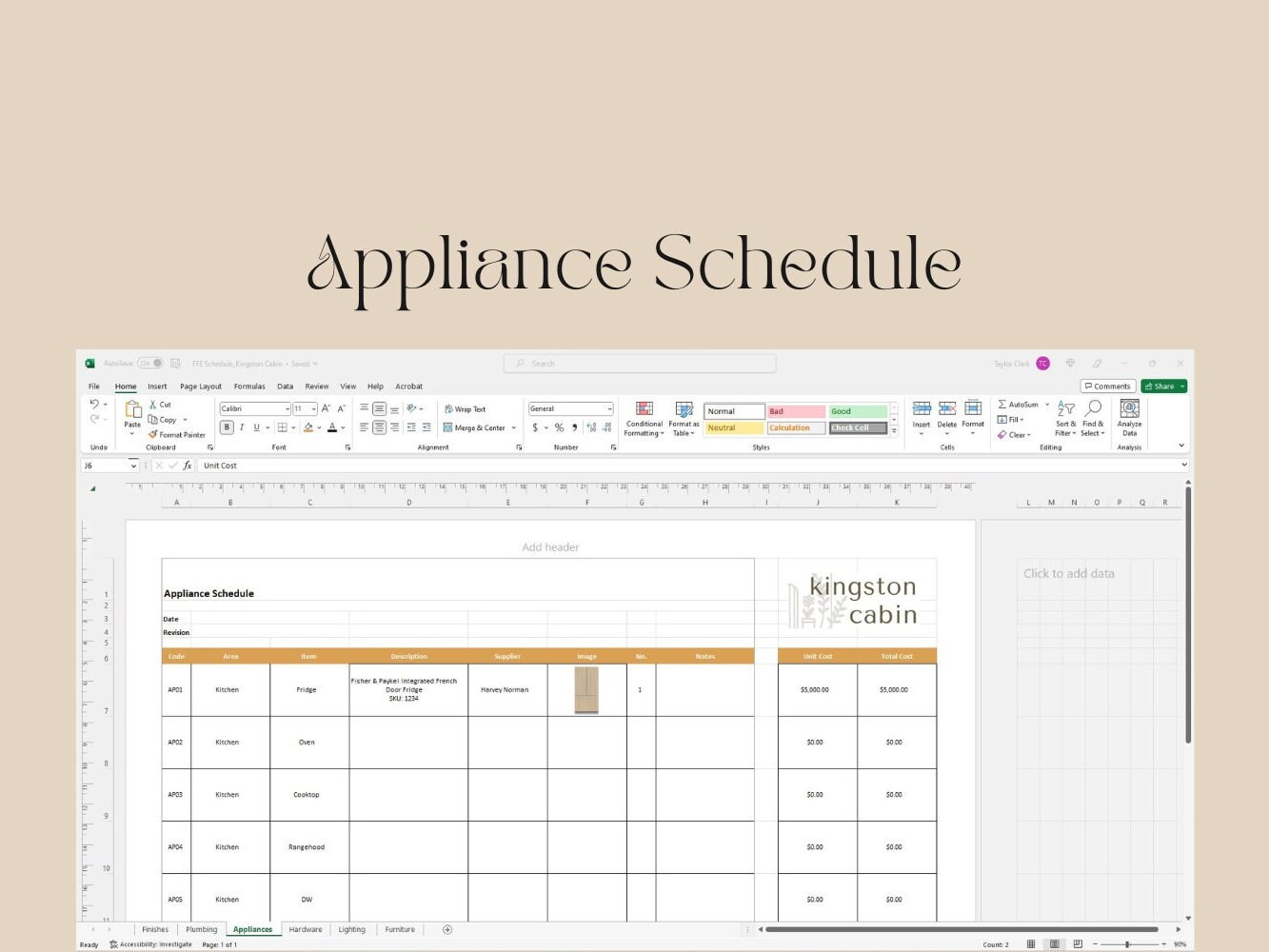This screenshot has width=1269, height=952.
Task: Click the Fill Color bucket swatch
Action: point(307,427)
